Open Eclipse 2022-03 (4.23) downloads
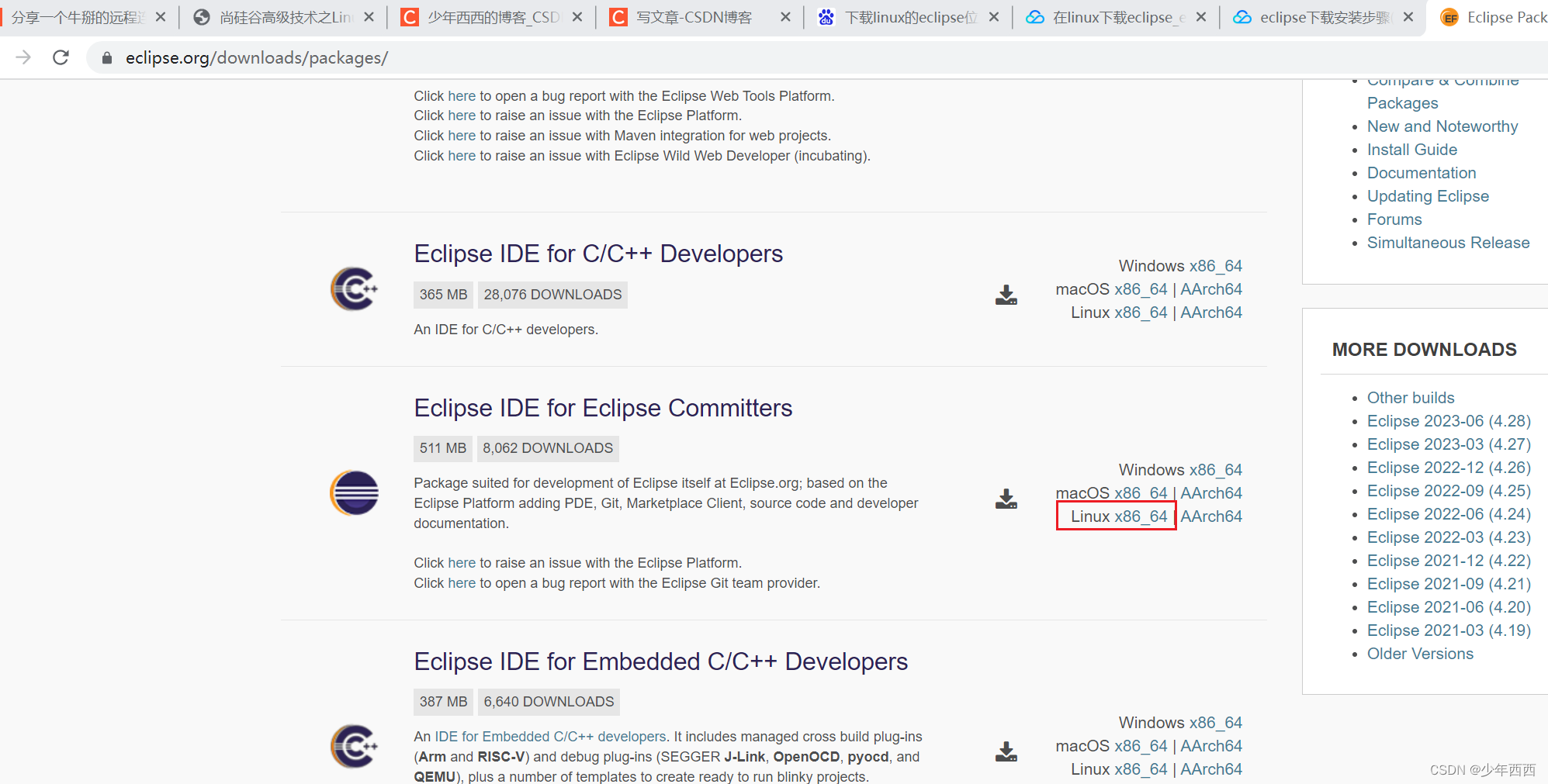 1449,537
